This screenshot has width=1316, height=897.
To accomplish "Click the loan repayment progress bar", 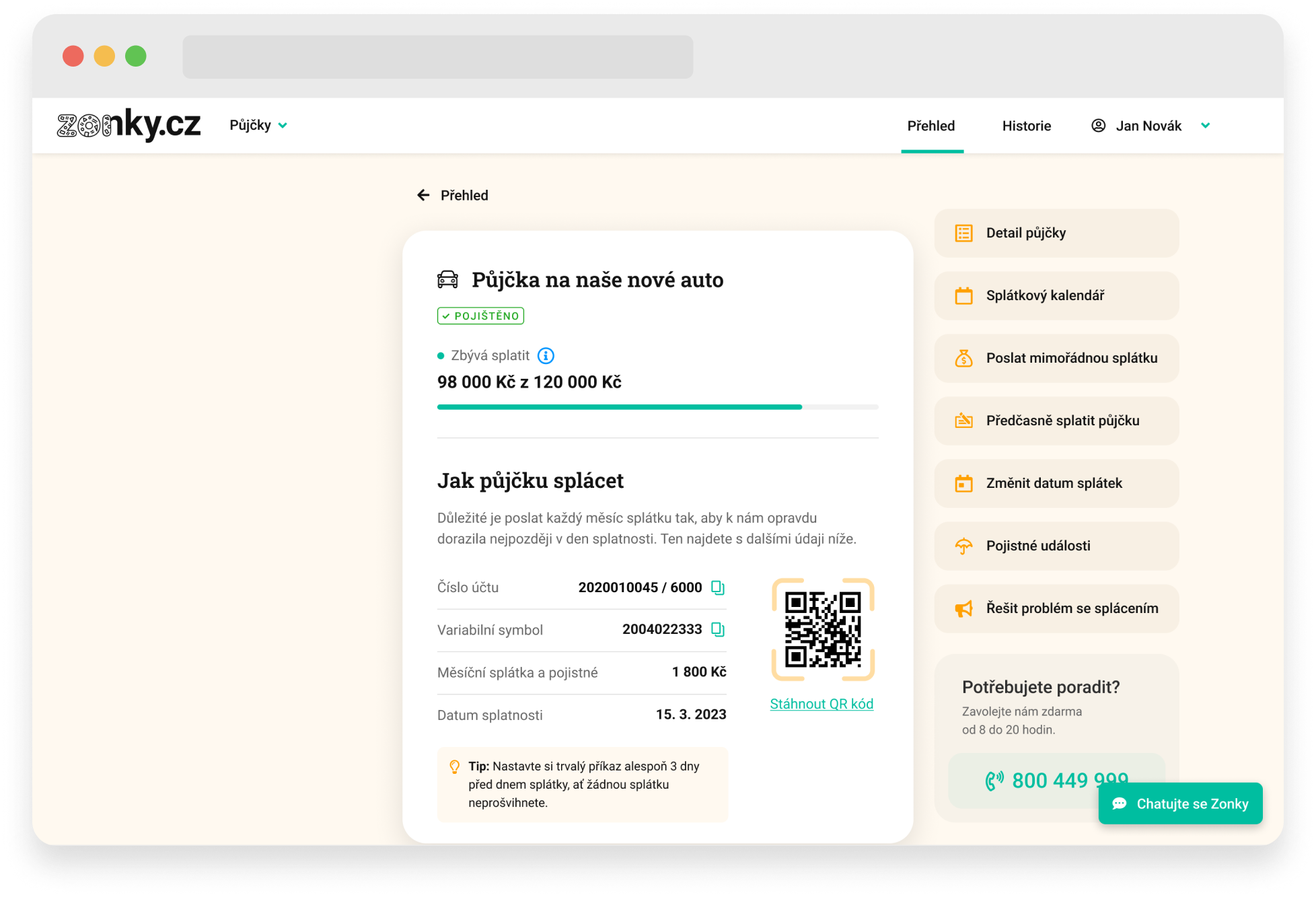I will click(x=657, y=407).
